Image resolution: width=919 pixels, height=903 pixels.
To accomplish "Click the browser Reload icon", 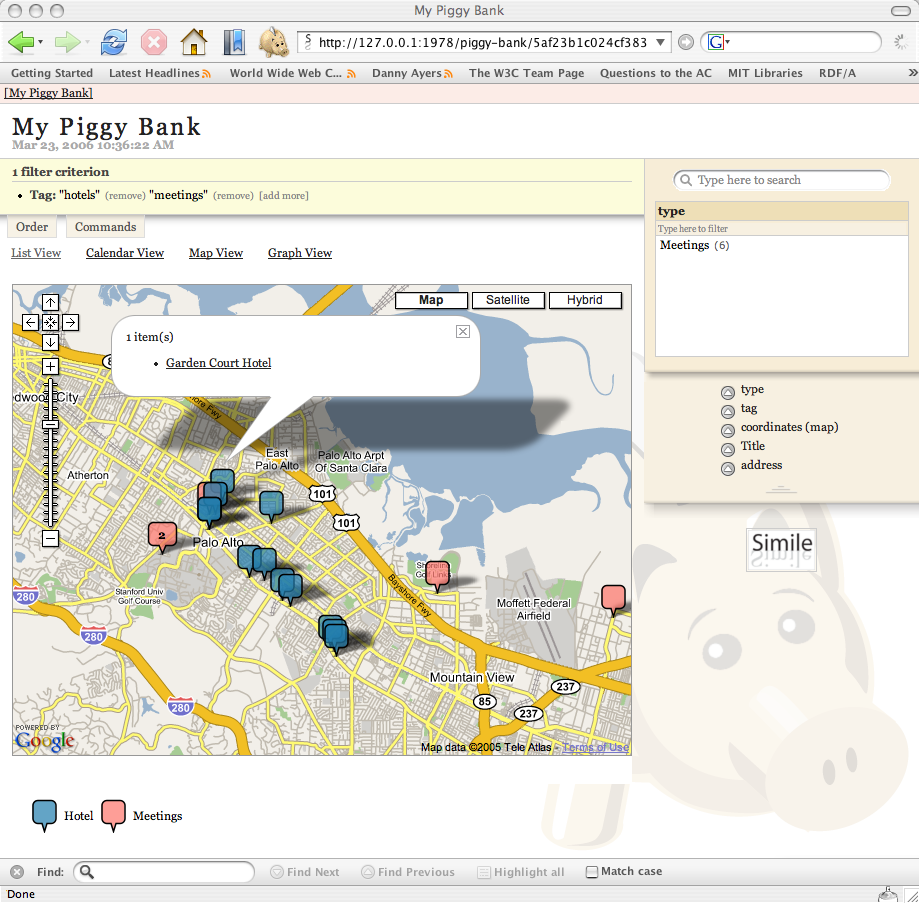I will [x=115, y=42].
